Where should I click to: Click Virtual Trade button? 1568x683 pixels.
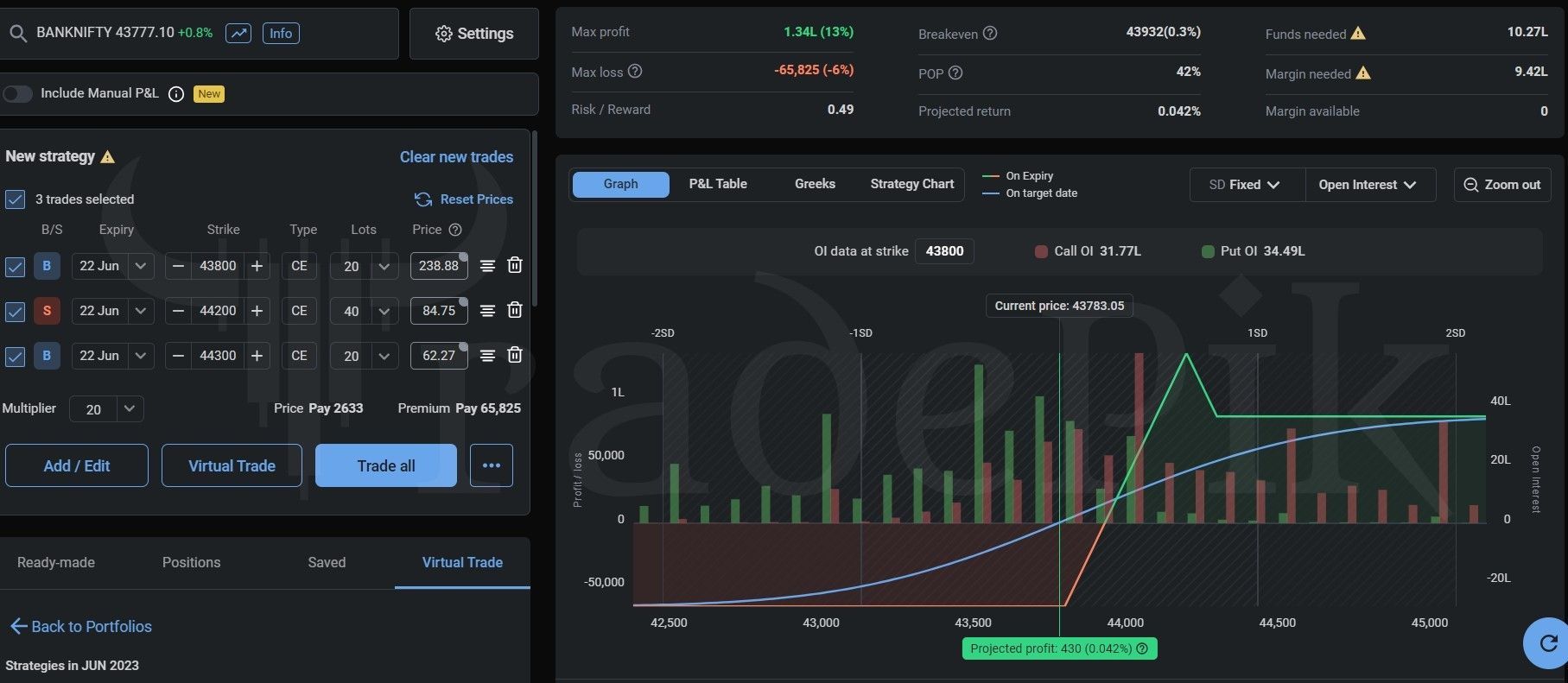(x=232, y=466)
